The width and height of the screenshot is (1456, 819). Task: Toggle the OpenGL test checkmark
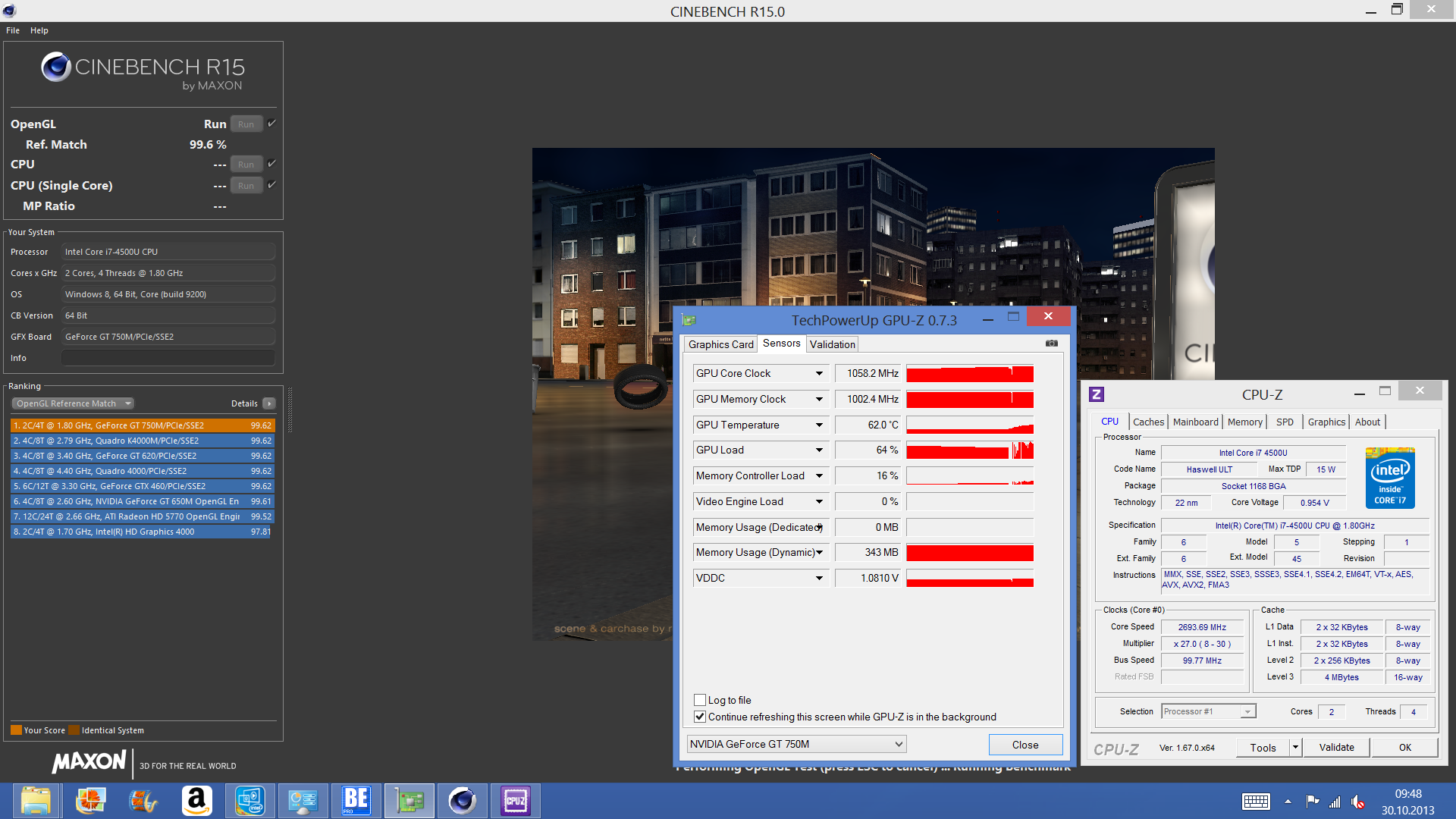[271, 124]
